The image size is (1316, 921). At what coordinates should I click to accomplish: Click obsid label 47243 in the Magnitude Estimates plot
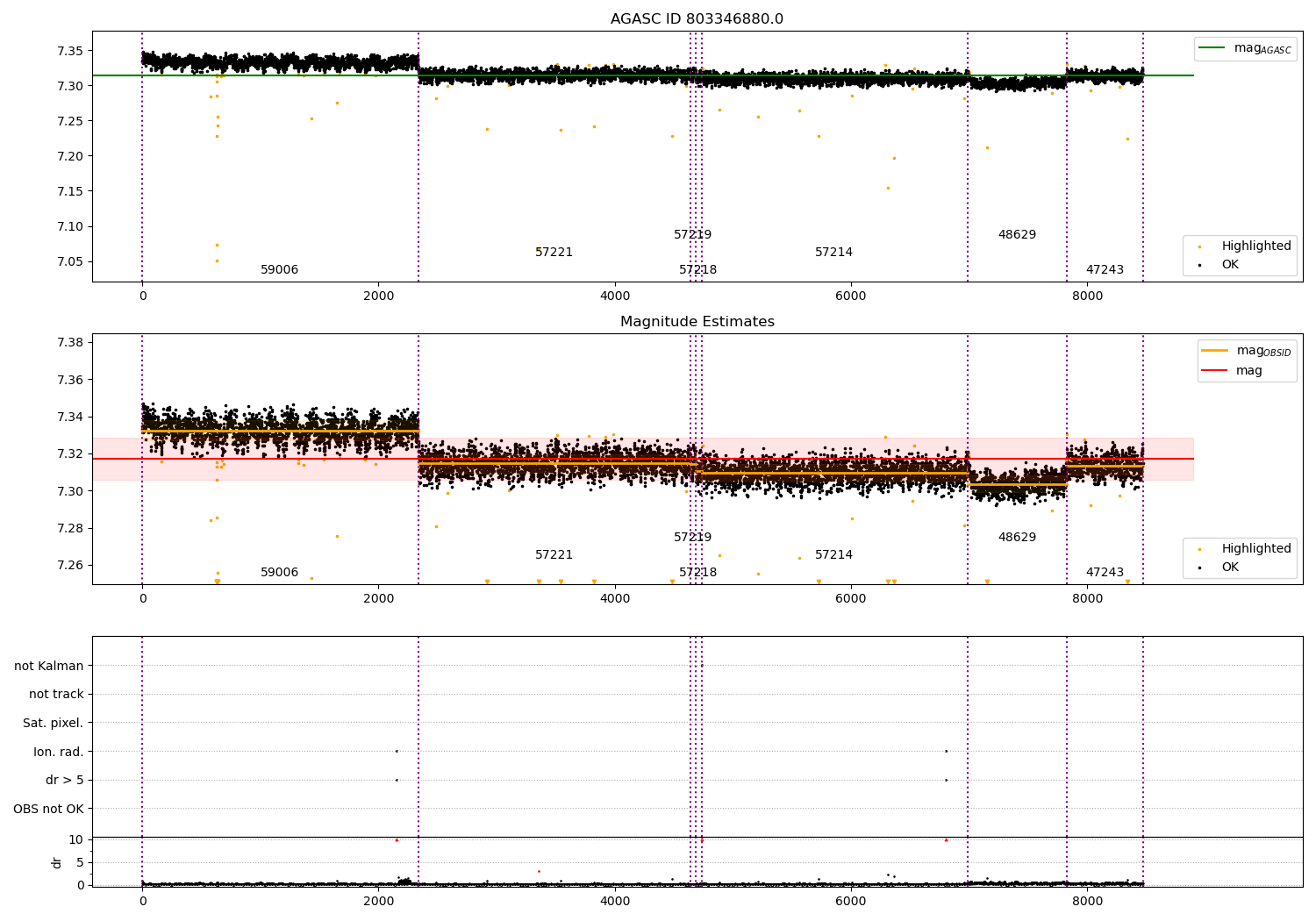coord(1105,573)
